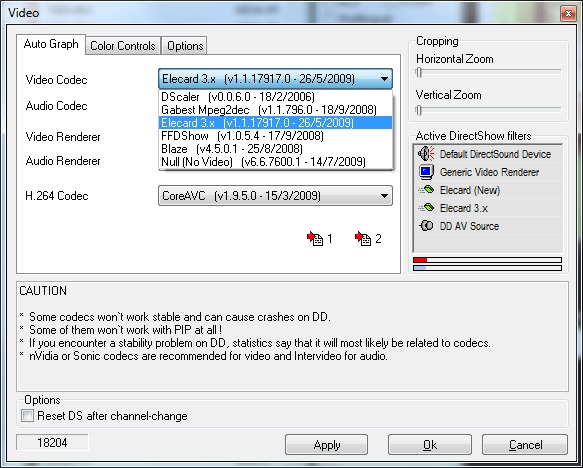
Task: Click the Elecard (New) filter icon
Action: coord(426,190)
